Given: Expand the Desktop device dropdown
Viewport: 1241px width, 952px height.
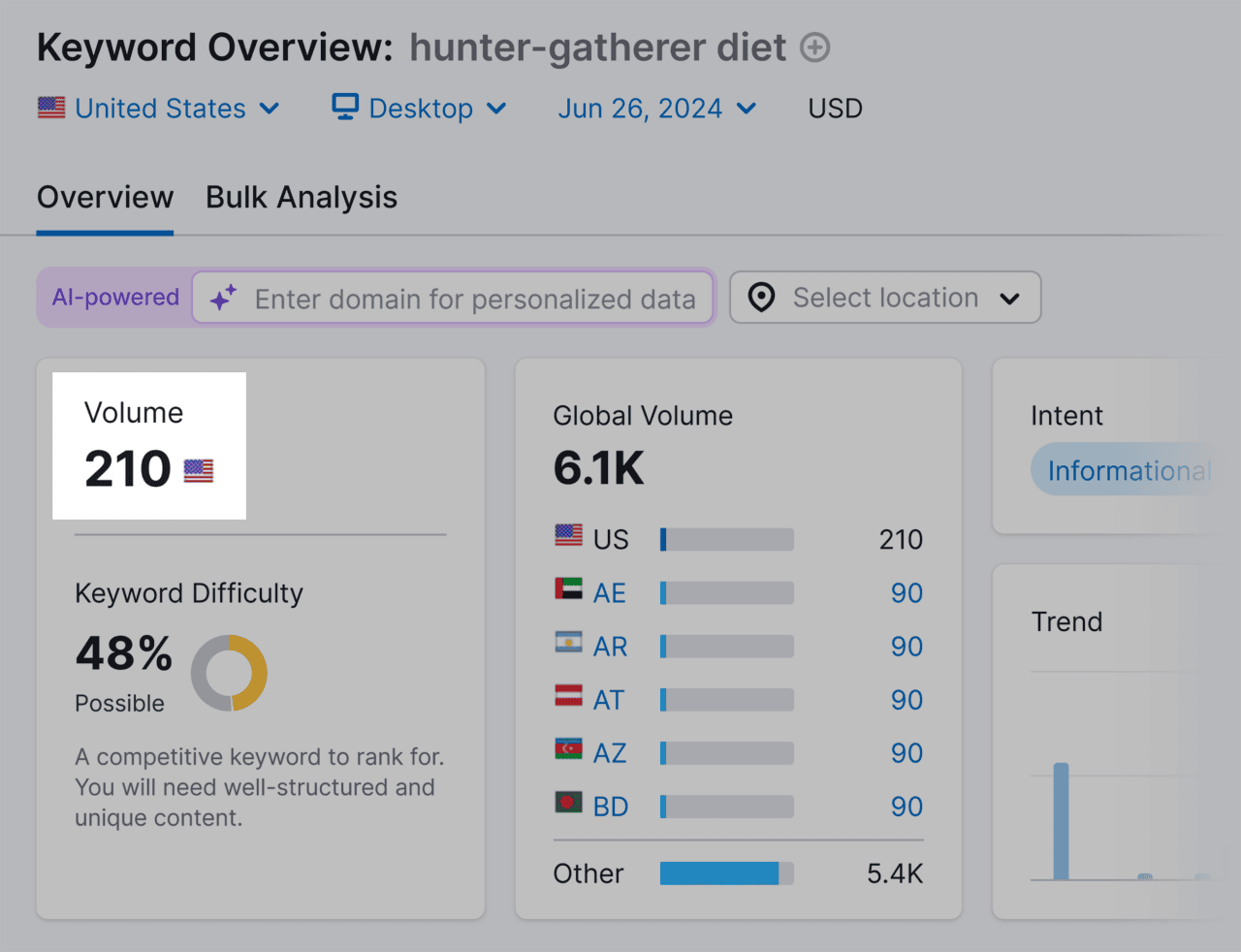Looking at the screenshot, I should [420, 109].
